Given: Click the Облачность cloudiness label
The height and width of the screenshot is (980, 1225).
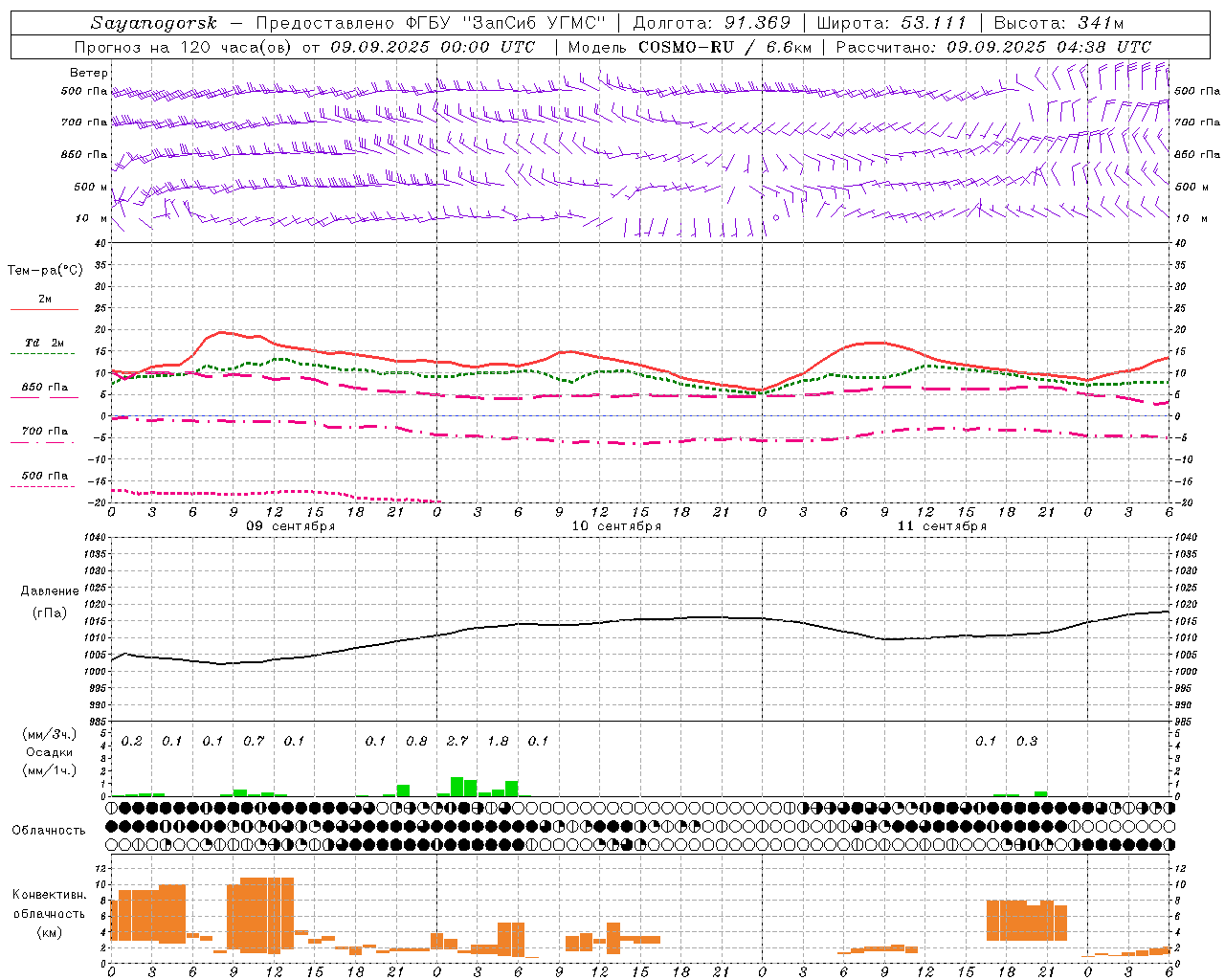Looking at the screenshot, I should [x=49, y=831].
